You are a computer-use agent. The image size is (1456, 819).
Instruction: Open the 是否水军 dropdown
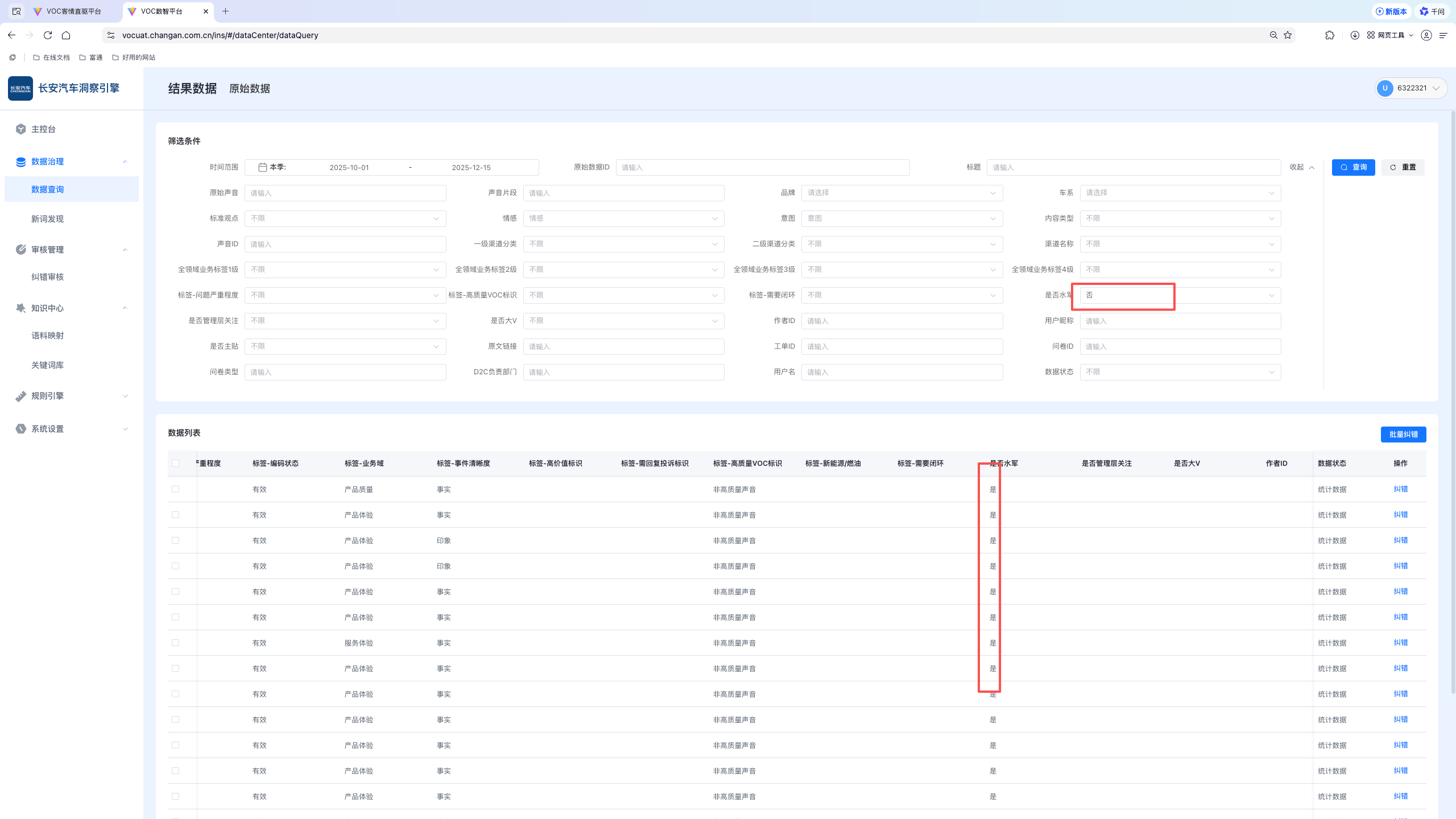[x=1180, y=295]
